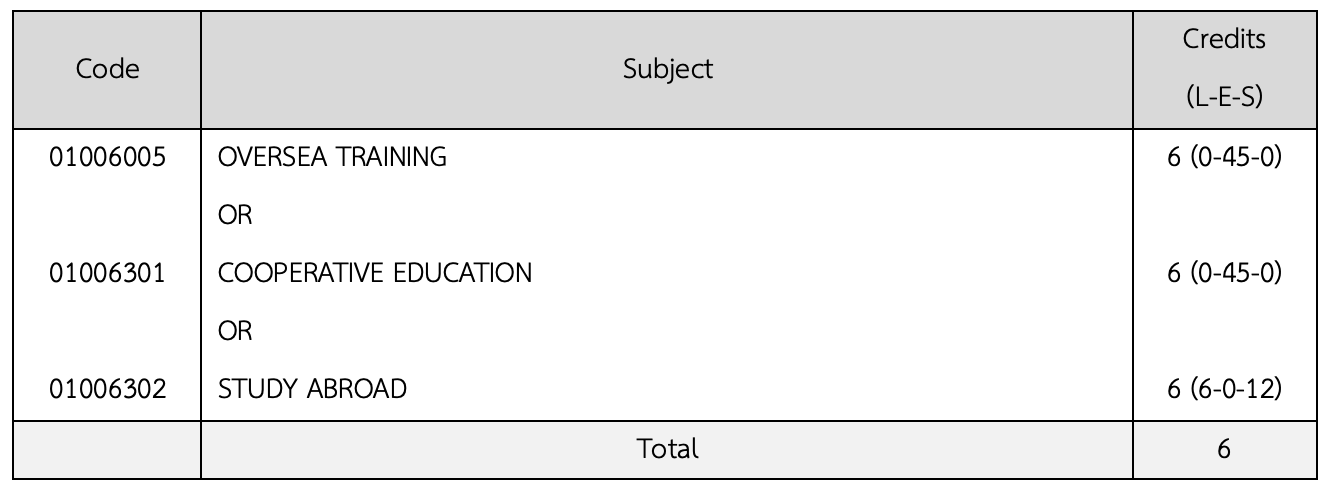This screenshot has height=486, width=1324.
Task: Click the total credits value 6
Action: tap(1223, 450)
